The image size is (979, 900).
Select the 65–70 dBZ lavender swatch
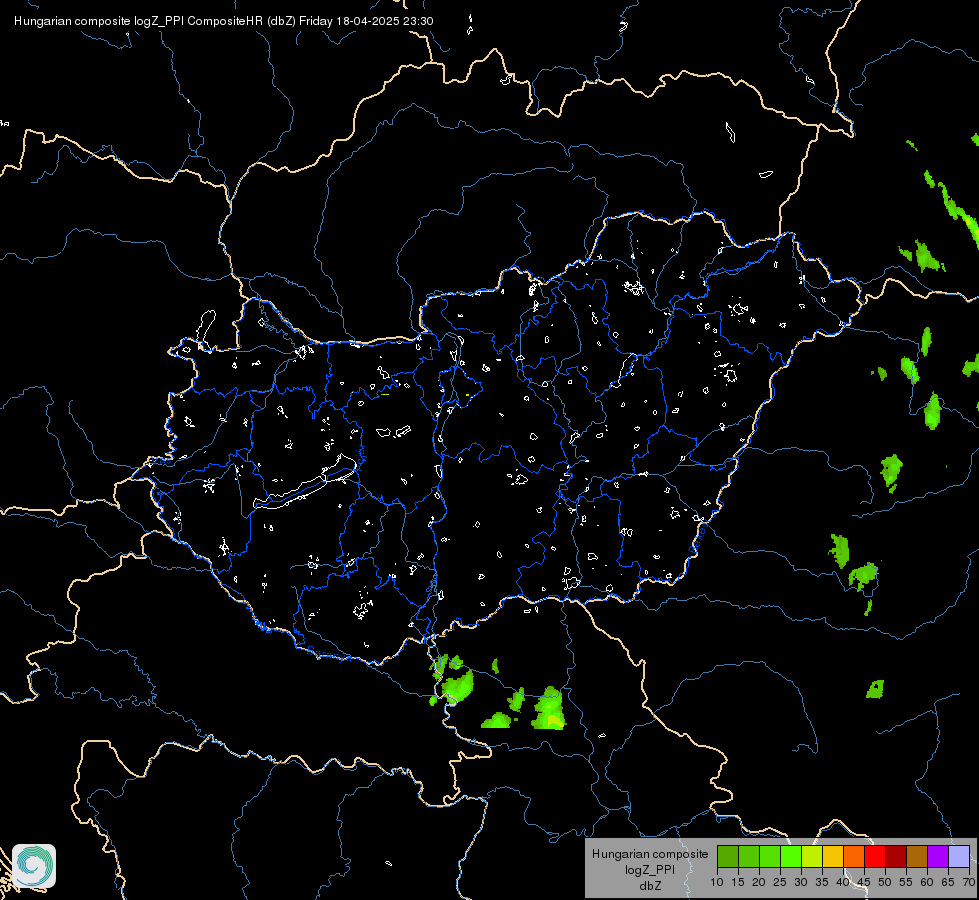tap(960, 856)
